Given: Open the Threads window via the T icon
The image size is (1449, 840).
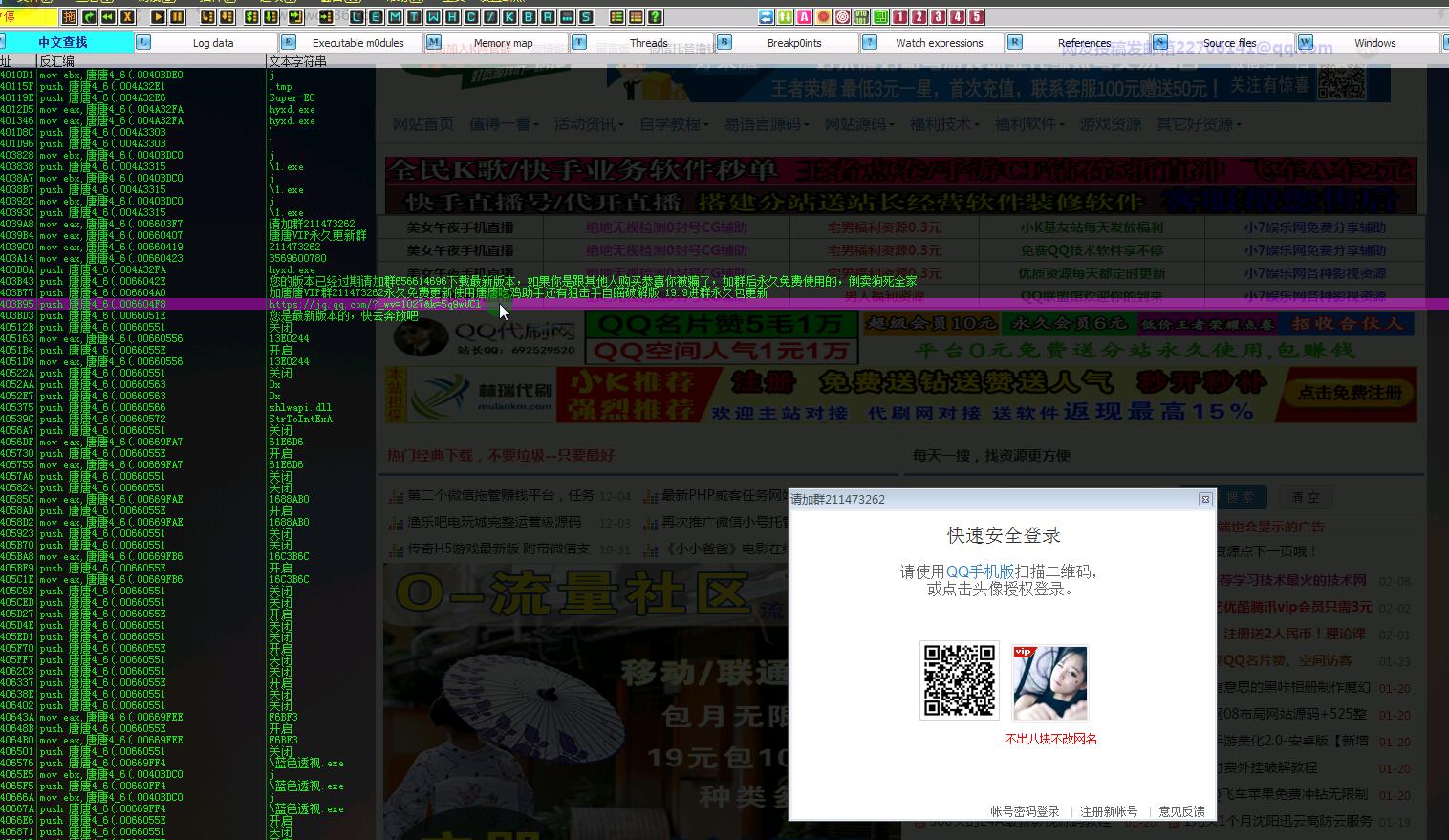Looking at the screenshot, I should coord(414,16).
